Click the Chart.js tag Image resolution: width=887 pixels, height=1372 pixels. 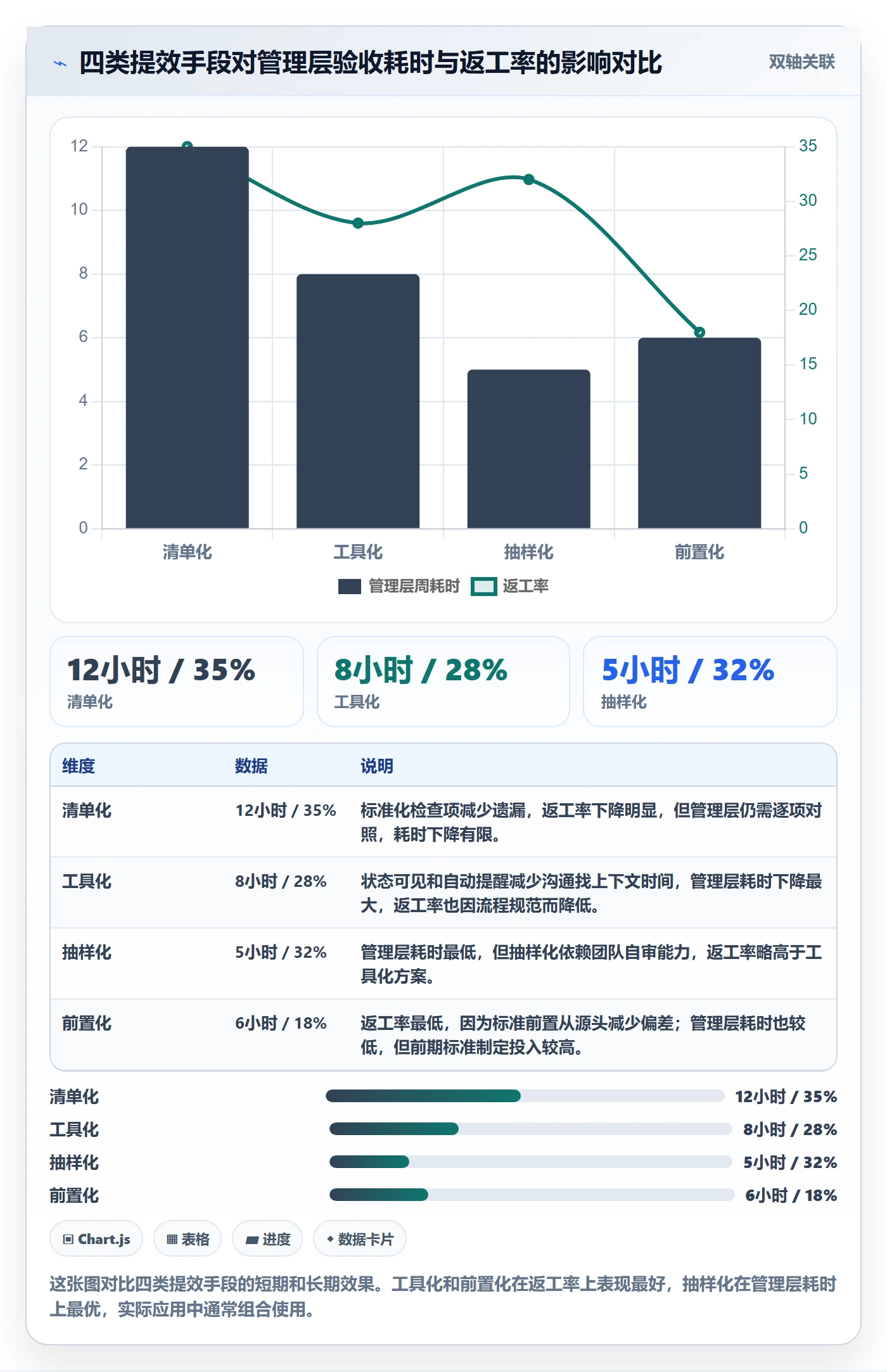(x=96, y=1239)
